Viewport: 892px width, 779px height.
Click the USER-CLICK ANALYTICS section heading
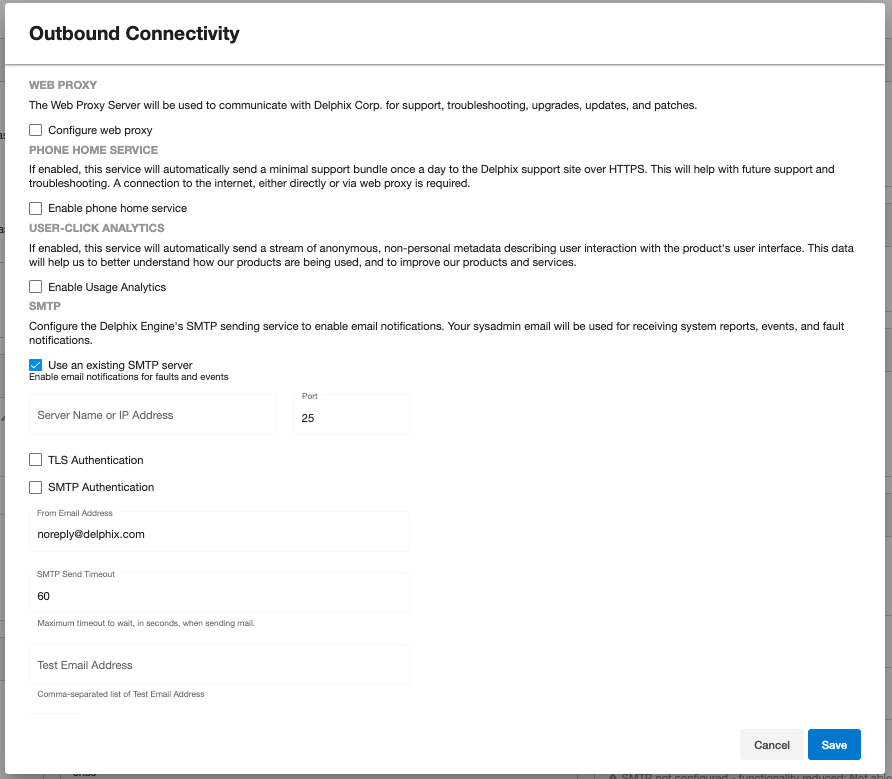tap(96, 229)
